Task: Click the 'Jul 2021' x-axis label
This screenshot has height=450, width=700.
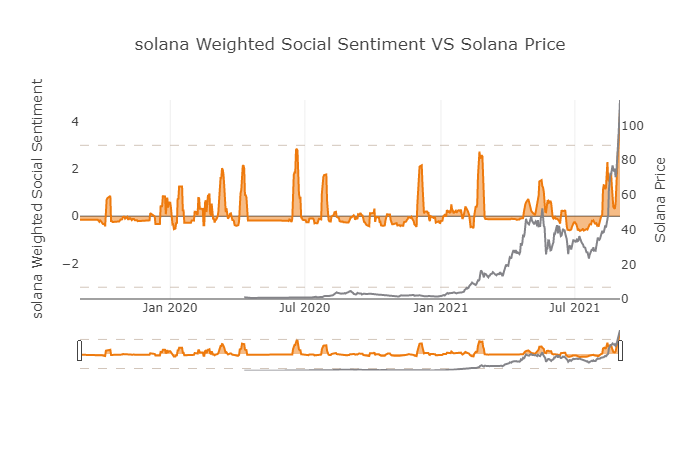Action: coord(573,308)
